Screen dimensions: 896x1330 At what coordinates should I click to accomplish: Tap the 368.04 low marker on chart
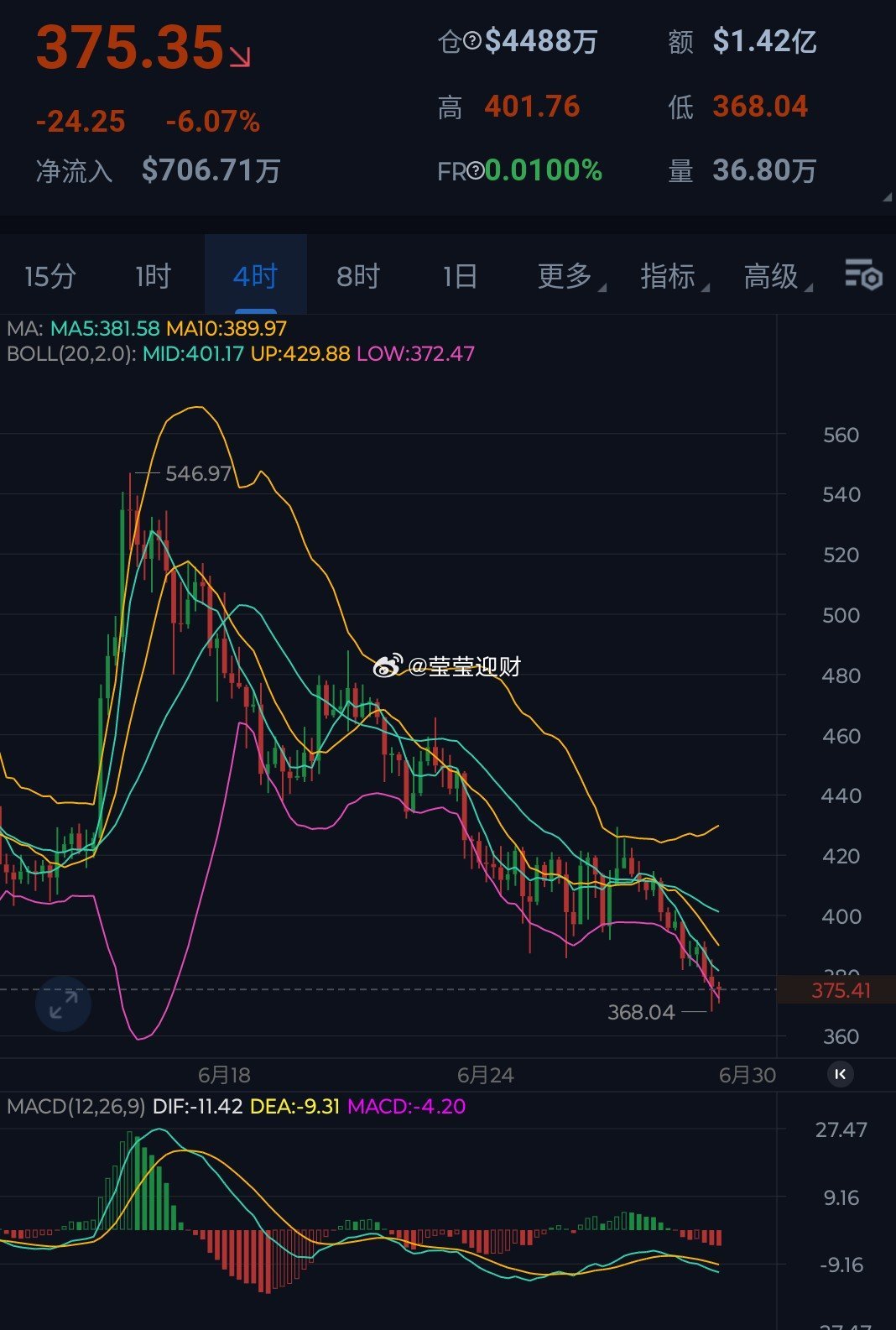click(x=641, y=1012)
